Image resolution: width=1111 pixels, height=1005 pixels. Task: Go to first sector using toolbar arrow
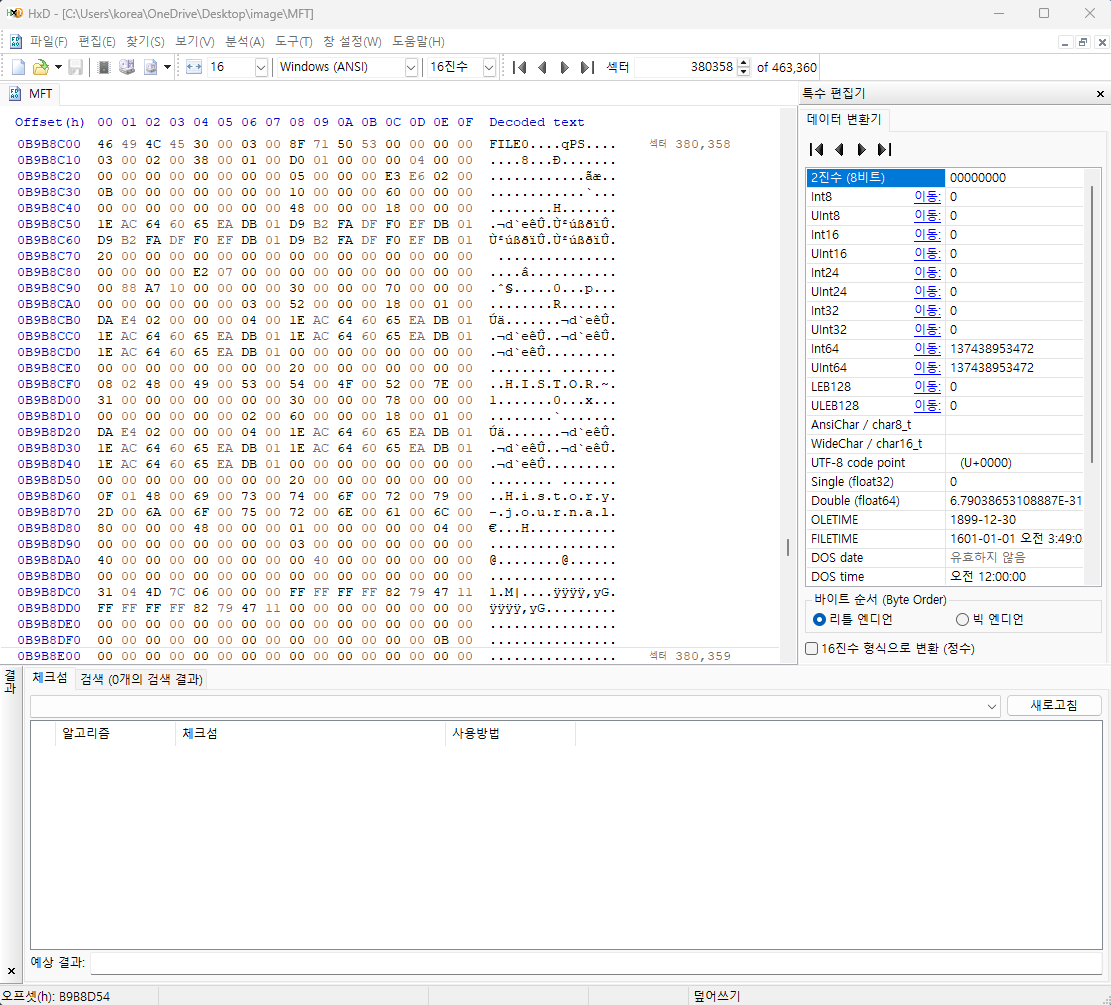(x=519, y=67)
